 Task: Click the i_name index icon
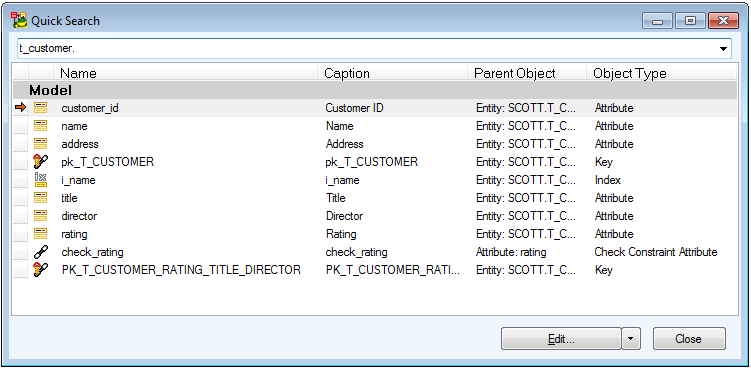[x=41, y=180]
